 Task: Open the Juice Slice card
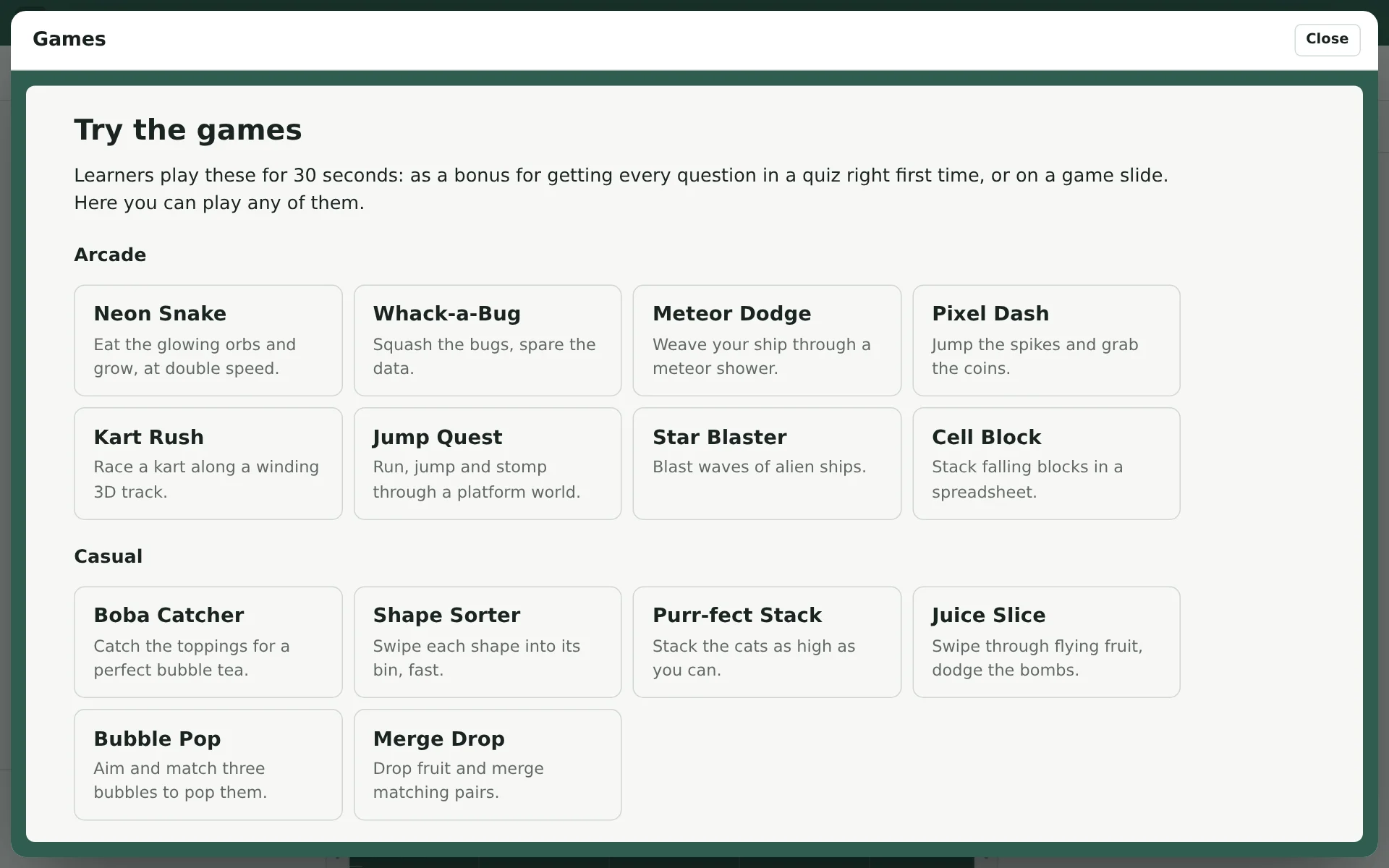[x=1046, y=642]
